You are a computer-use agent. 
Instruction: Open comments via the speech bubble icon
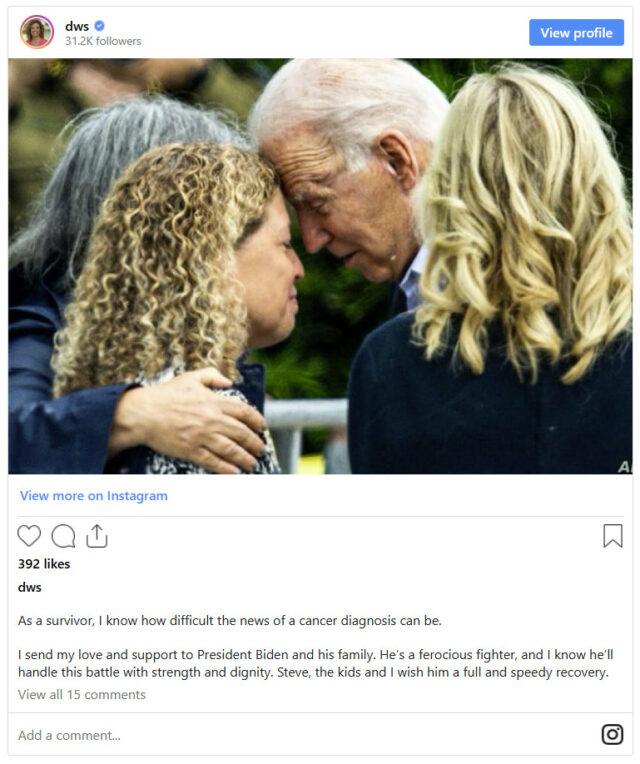63,536
